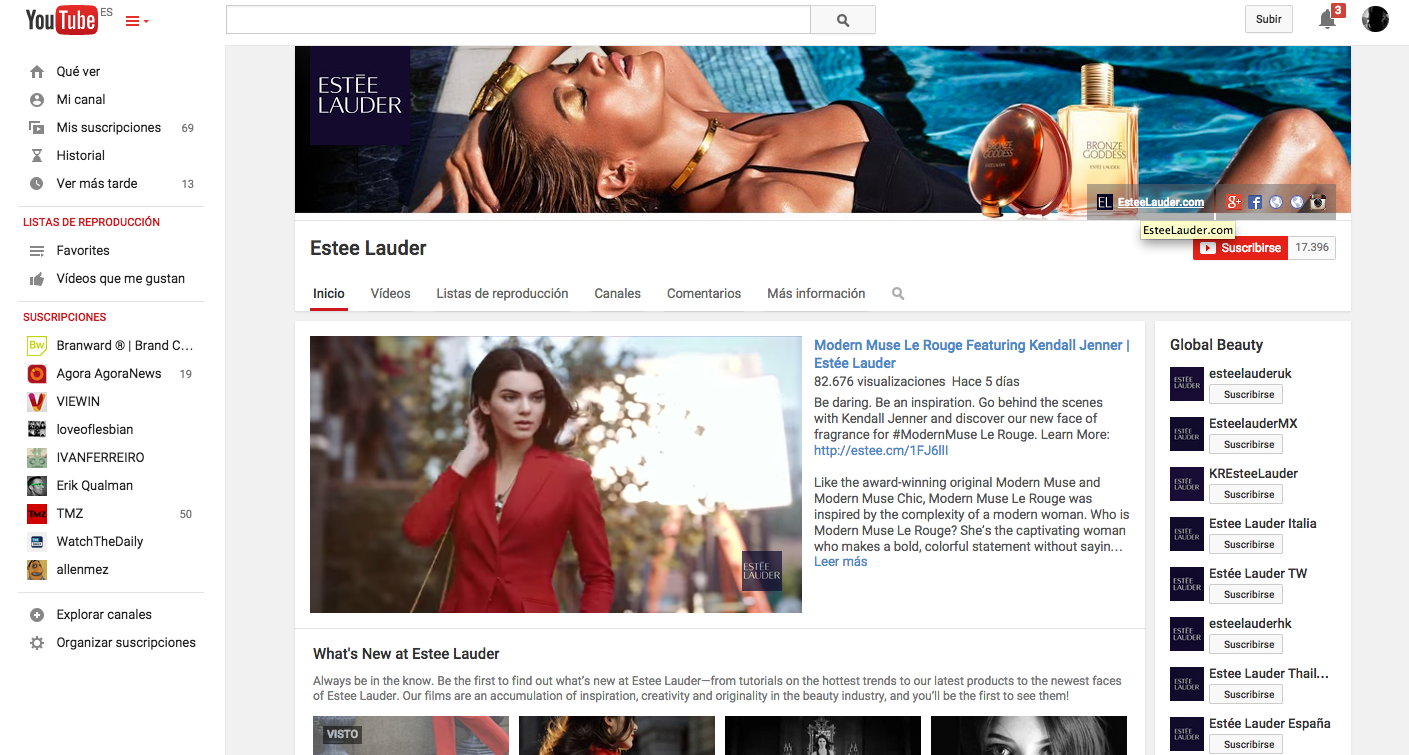The height and width of the screenshot is (755, 1409).
Task: Open the notifications bell
Action: (x=1327, y=19)
